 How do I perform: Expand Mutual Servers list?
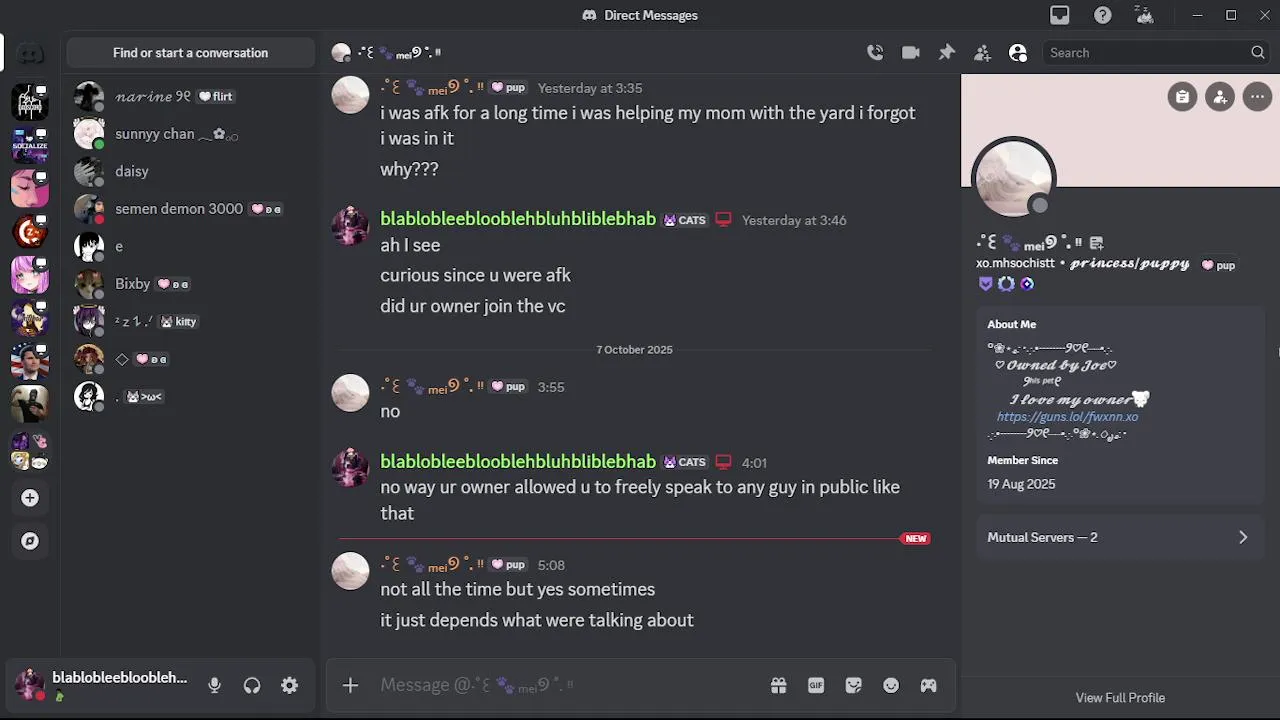(1118, 537)
